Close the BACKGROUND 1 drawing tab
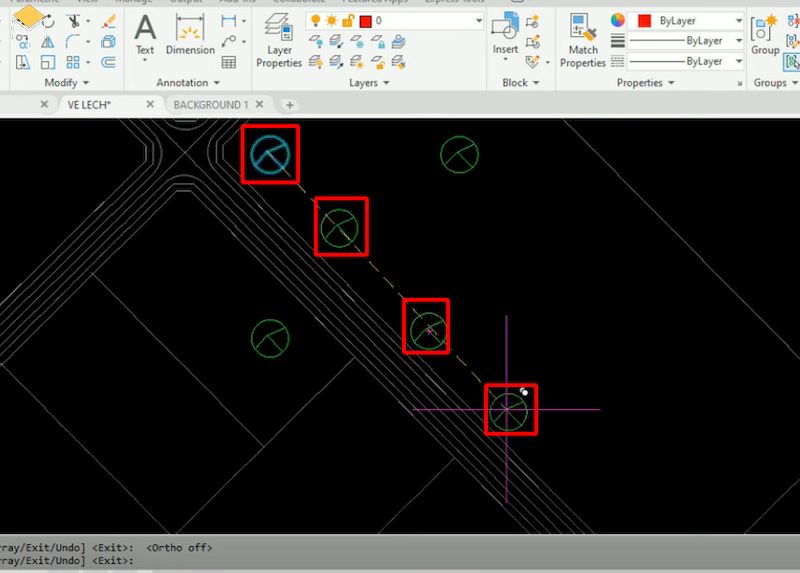This screenshot has width=800, height=573. tap(260, 104)
